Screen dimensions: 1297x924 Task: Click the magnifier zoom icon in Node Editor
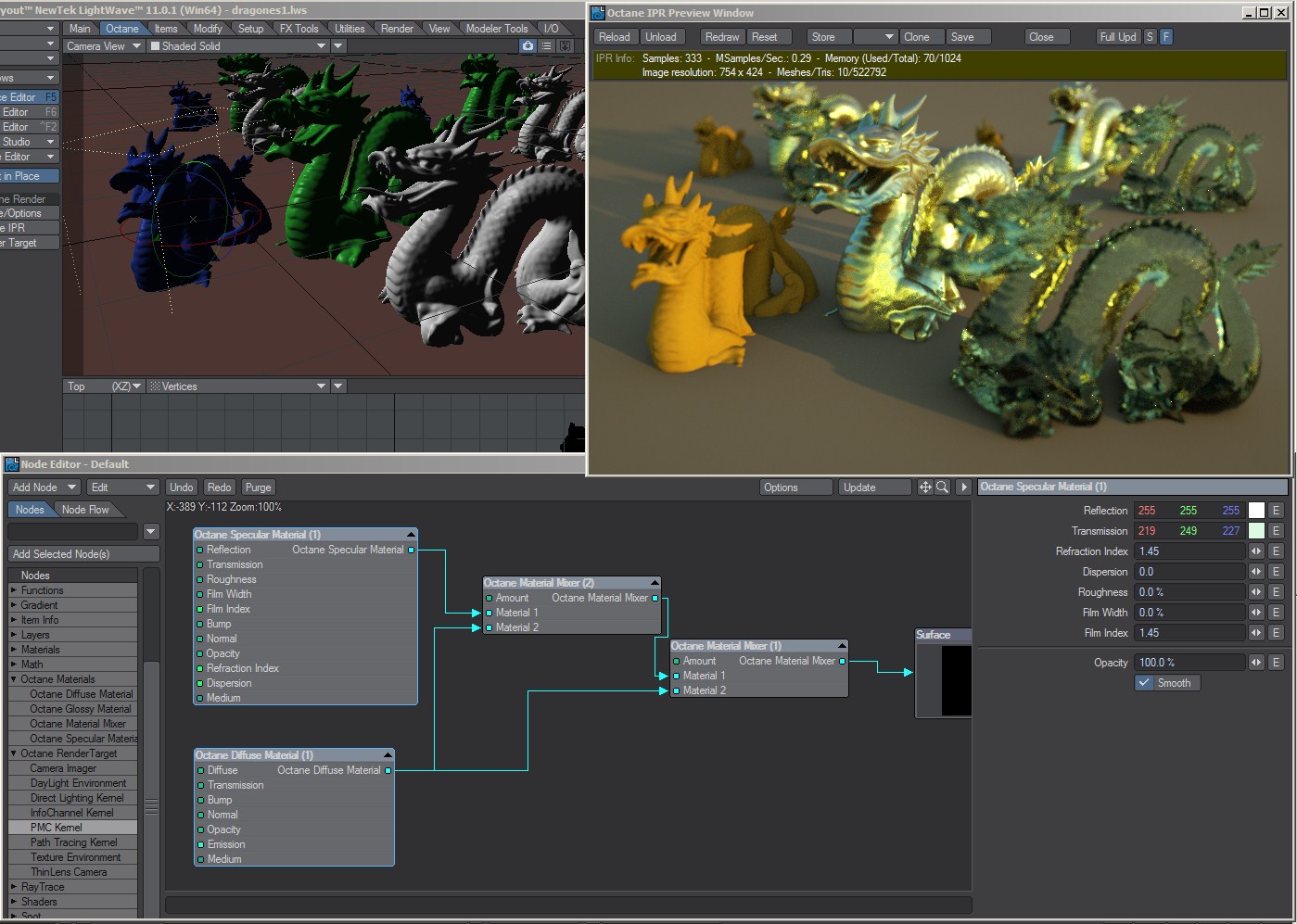coord(942,487)
